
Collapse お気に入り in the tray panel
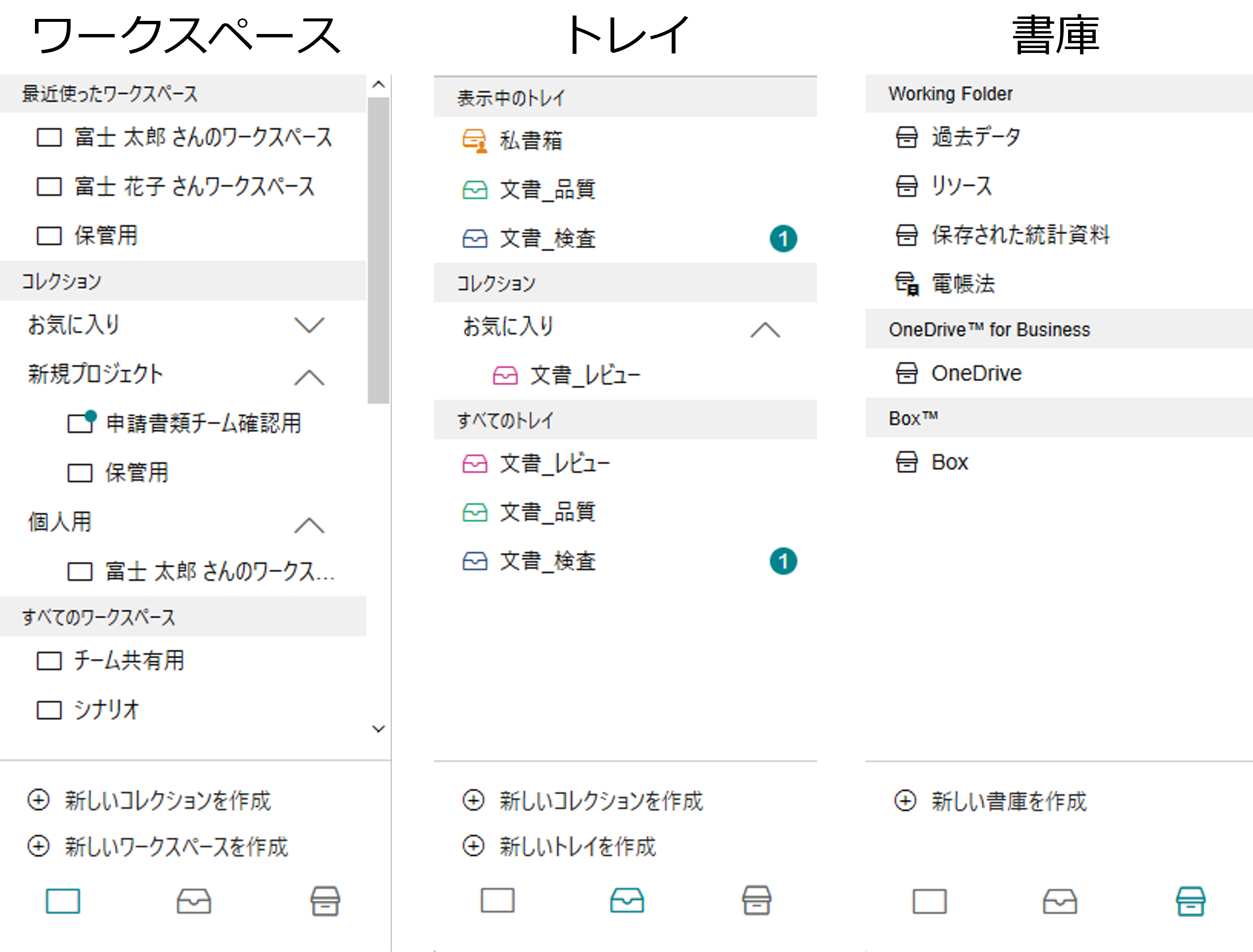coord(765,329)
